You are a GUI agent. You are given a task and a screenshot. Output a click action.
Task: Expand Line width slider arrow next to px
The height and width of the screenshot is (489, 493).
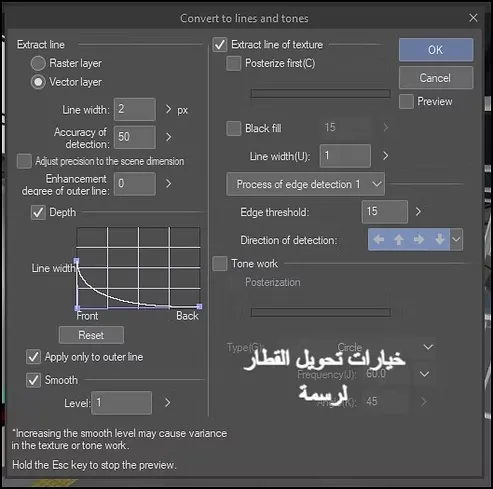tap(168, 109)
